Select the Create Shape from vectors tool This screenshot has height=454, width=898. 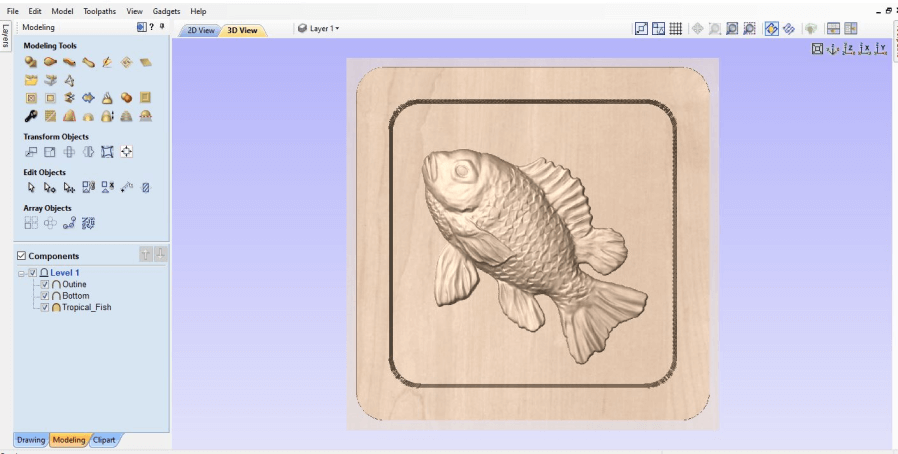click(x=31, y=62)
